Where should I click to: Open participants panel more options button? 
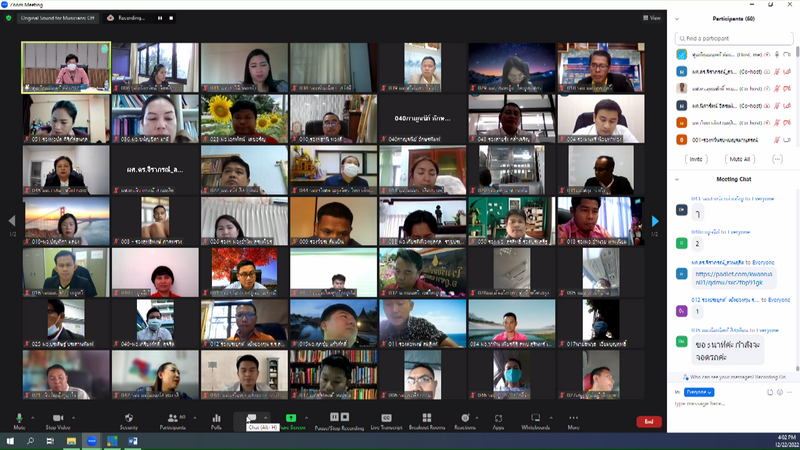click(777, 159)
